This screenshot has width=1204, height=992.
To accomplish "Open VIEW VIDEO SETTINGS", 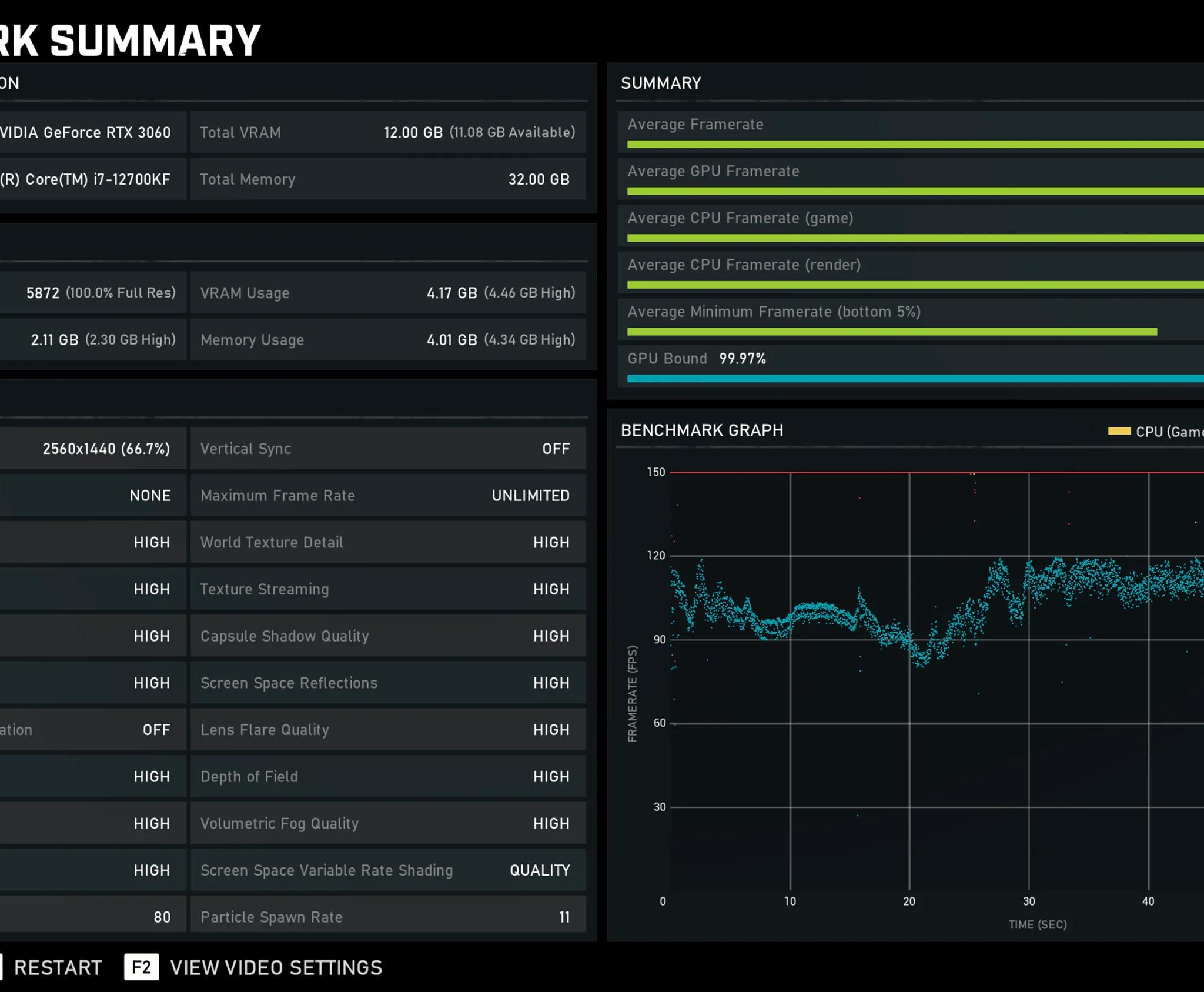I will click(276, 968).
